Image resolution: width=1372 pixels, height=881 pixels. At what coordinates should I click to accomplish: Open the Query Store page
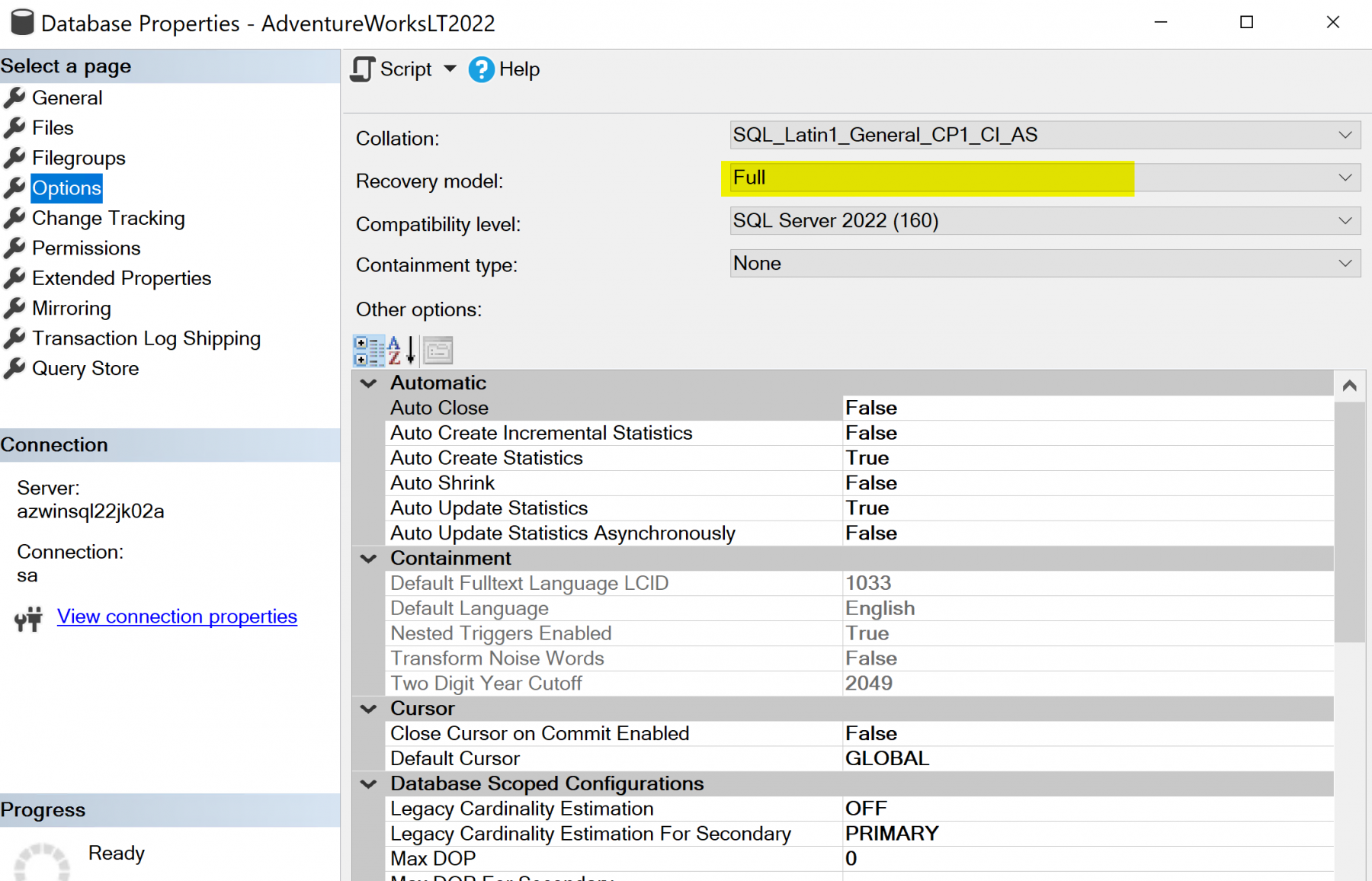point(85,369)
